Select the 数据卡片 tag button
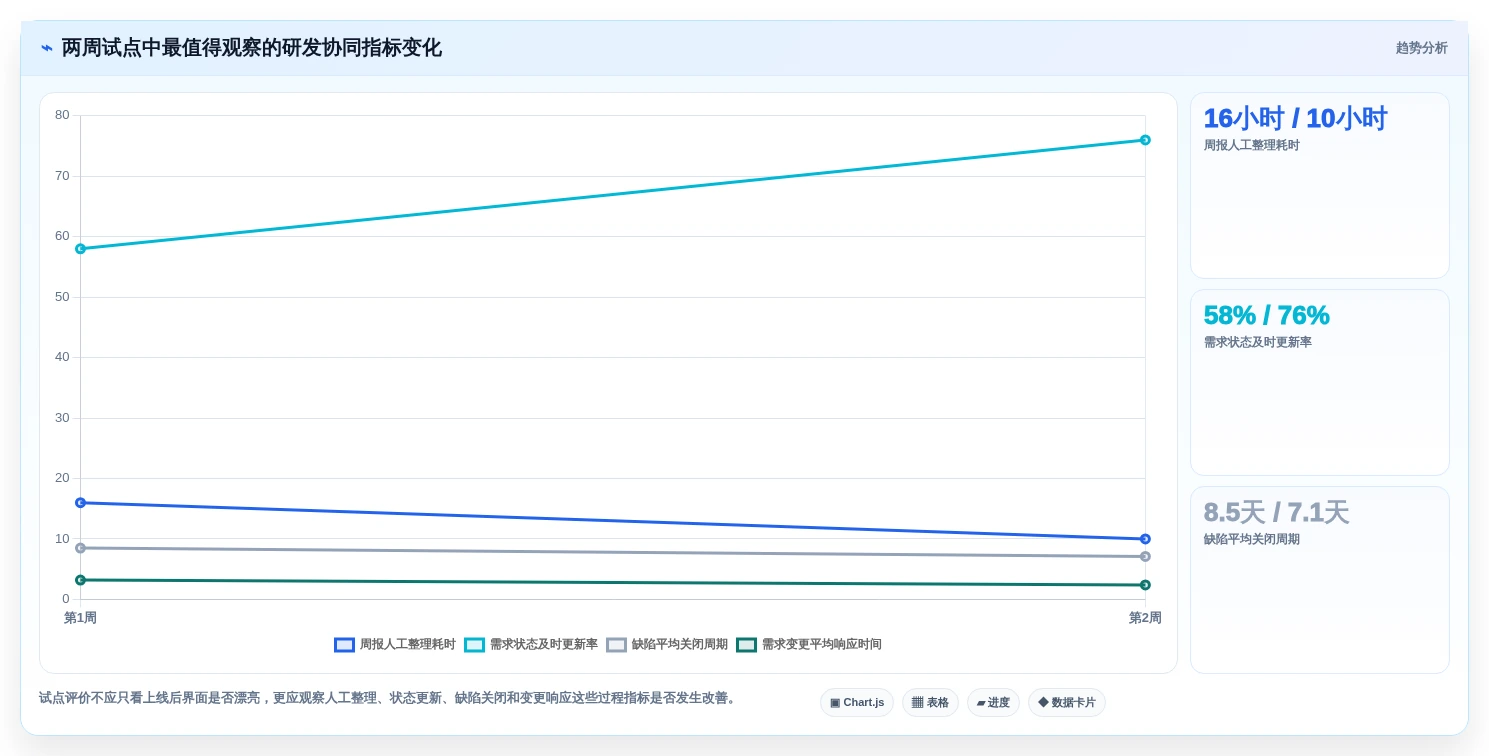 [1067, 703]
